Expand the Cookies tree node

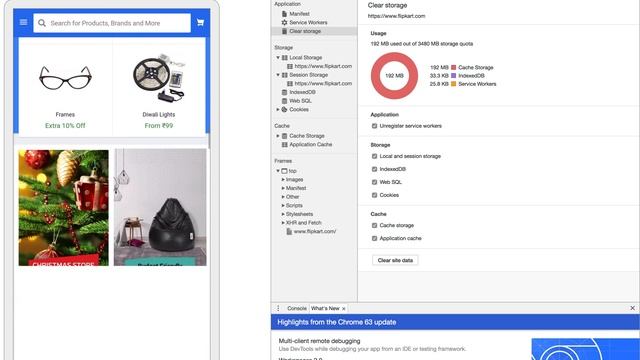click(x=278, y=109)
